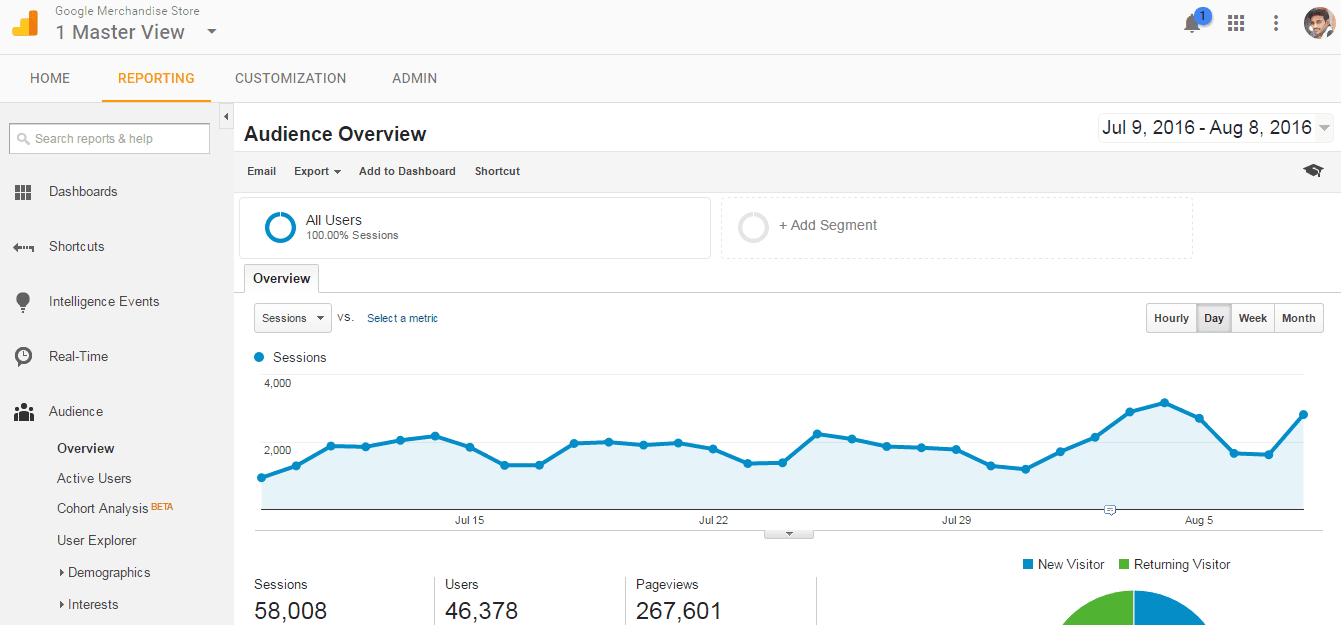The width and height of the screenshot is (1341, 625).
Task: Click the Google Merchandise Store account name
Action: coord(127,11)
